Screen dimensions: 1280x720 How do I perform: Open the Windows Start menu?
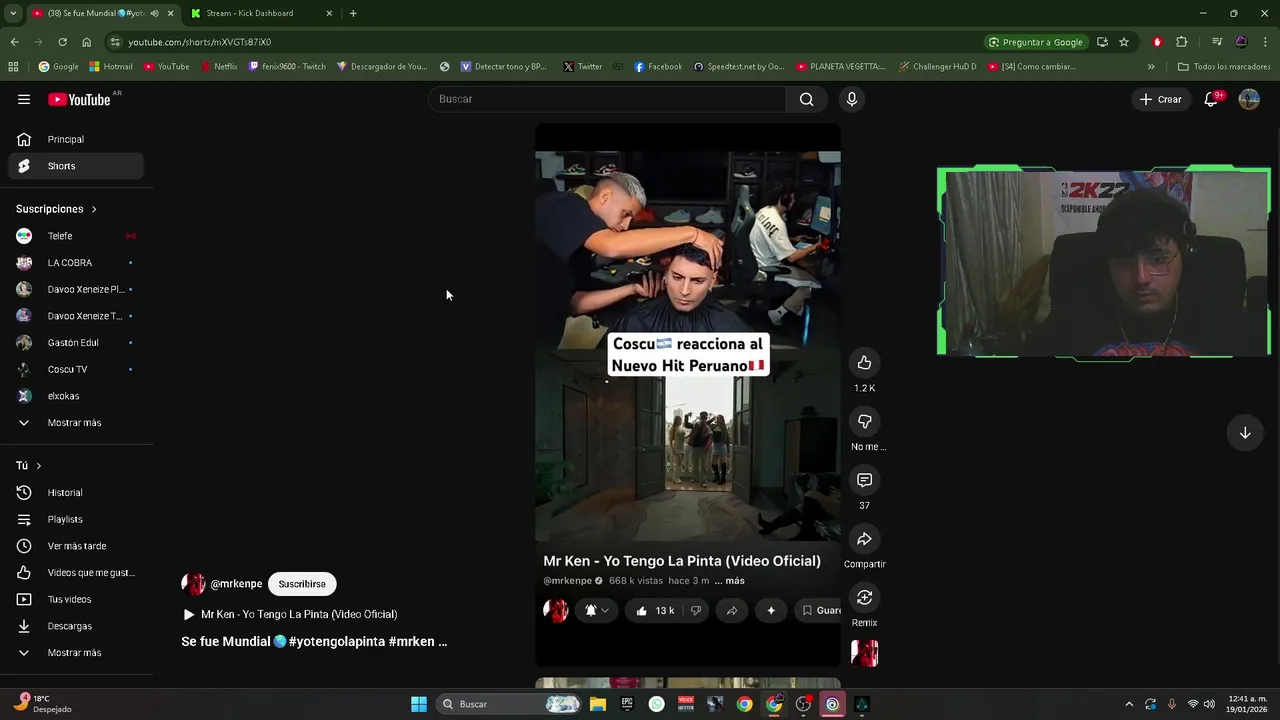pos(419,704)
